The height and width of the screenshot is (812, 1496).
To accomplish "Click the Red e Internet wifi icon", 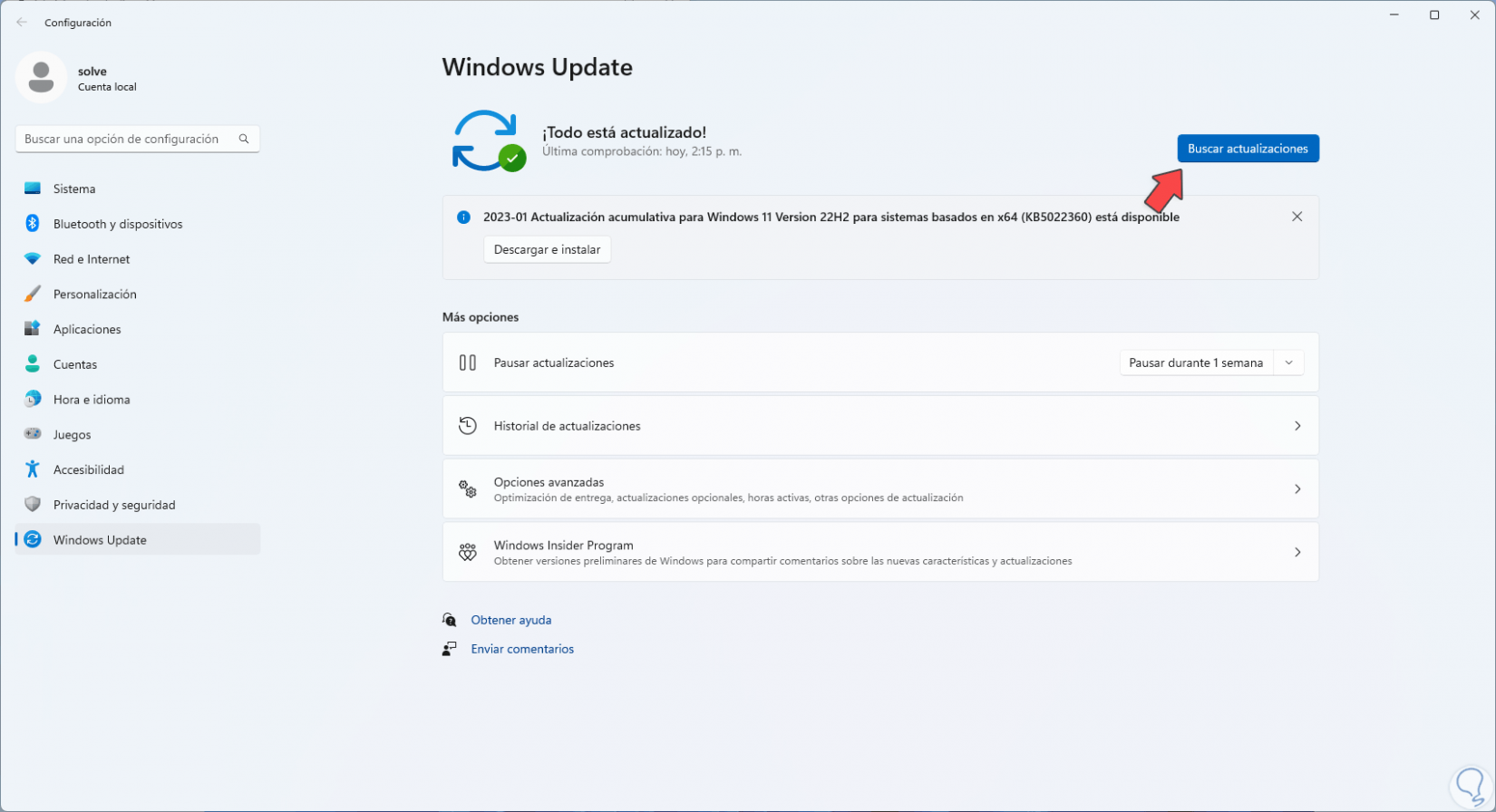I will [x=33, y=259].
